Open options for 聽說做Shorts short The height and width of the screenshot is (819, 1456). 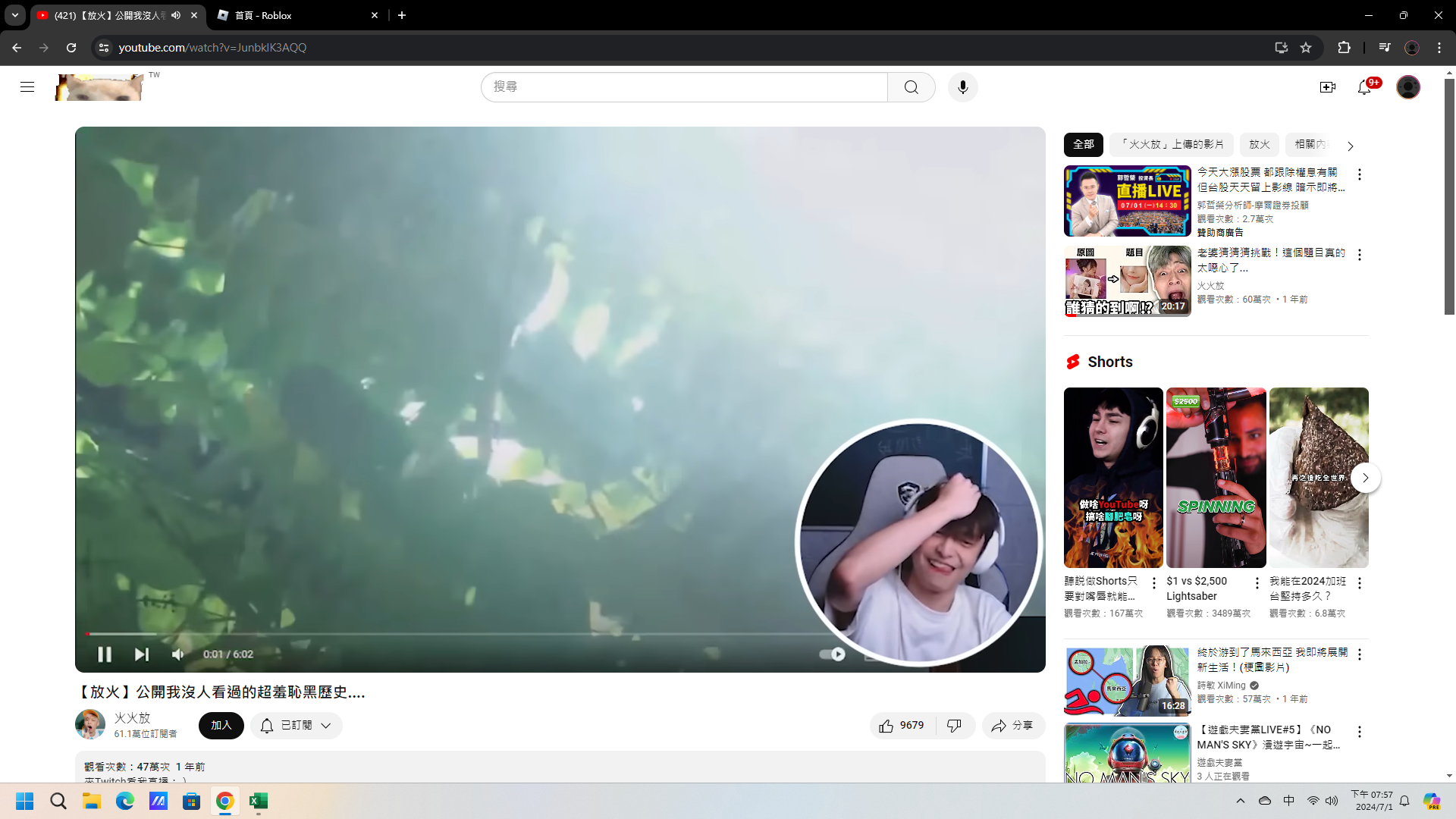pyautogui.click(x=1153, y=583)
